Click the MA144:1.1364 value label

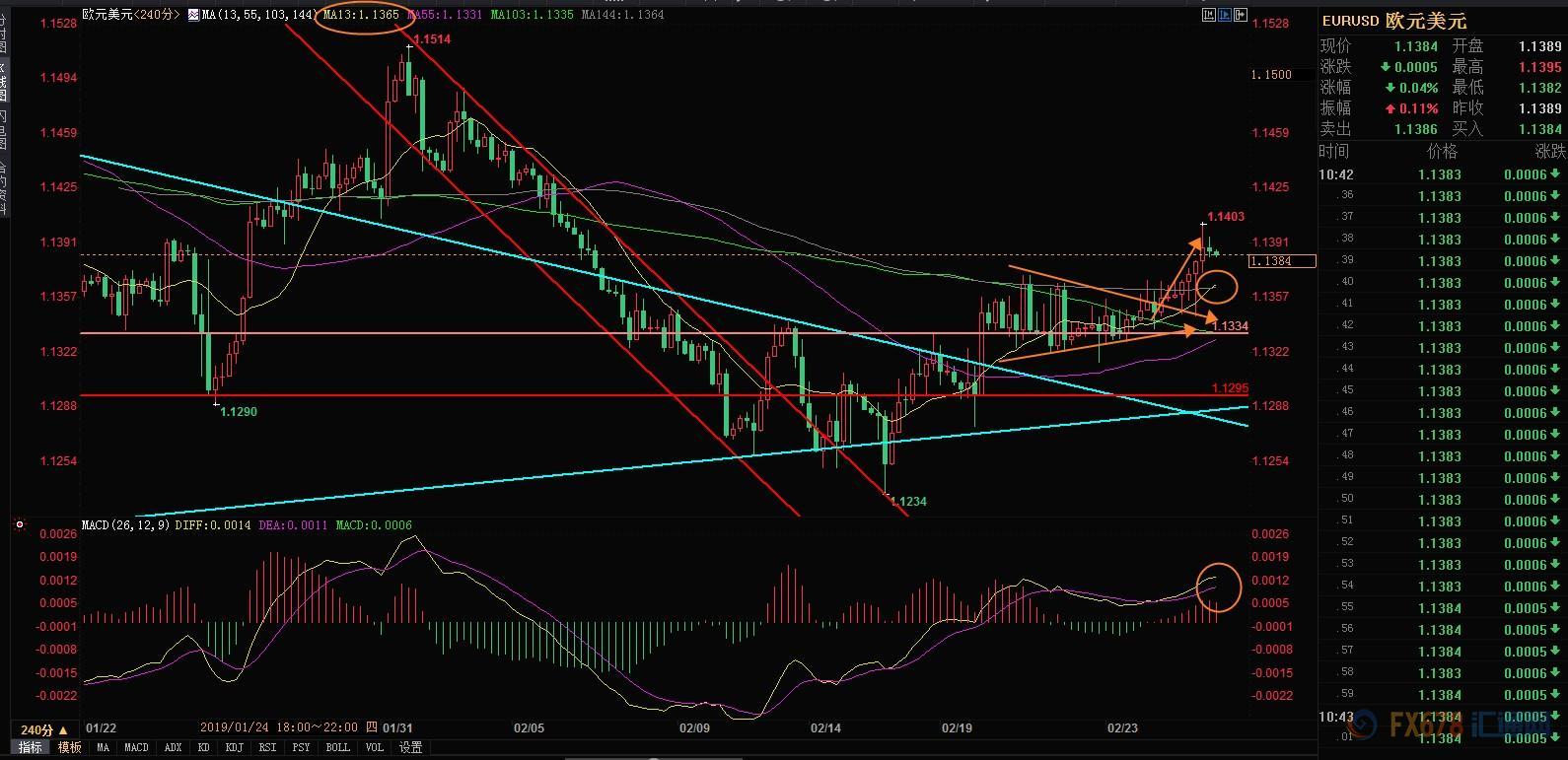click(x=623, y=15)
